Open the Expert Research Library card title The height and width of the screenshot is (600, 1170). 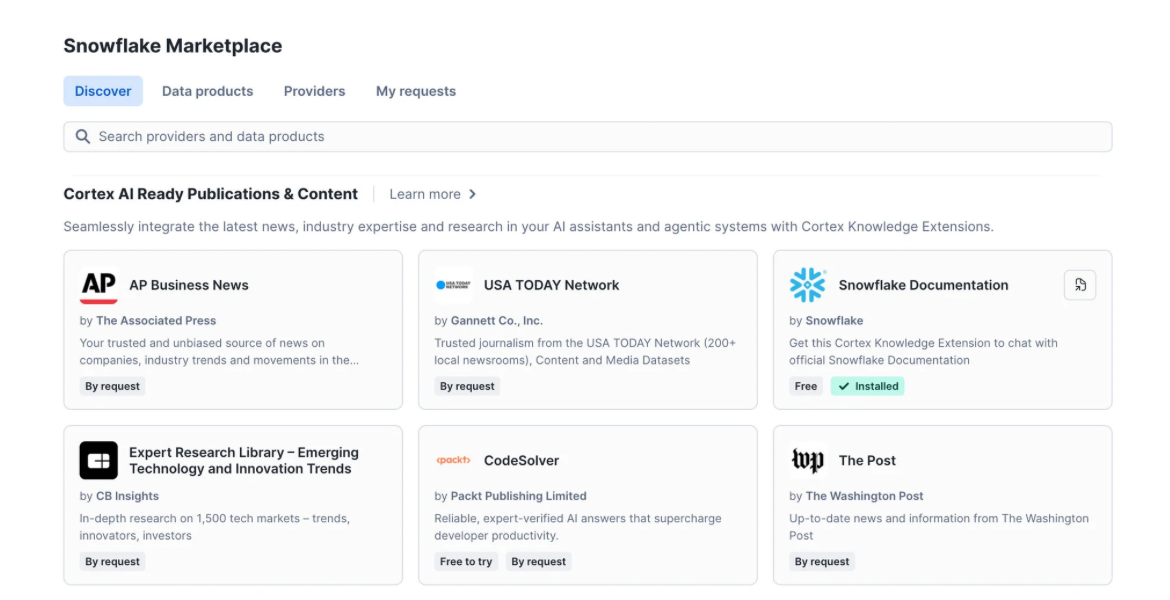244,460
